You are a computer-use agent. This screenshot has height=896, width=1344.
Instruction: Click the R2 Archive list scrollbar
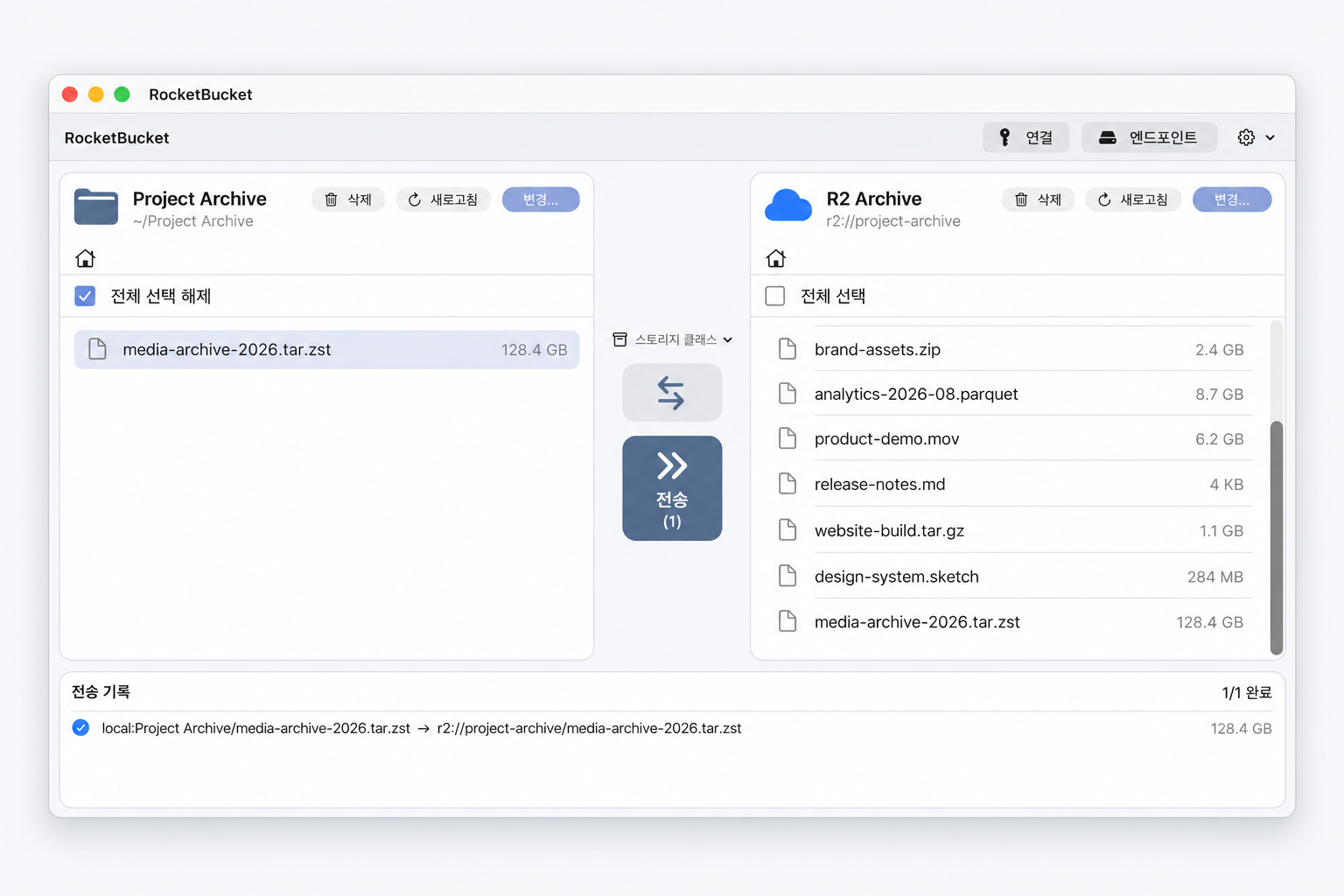(1277, 537)
